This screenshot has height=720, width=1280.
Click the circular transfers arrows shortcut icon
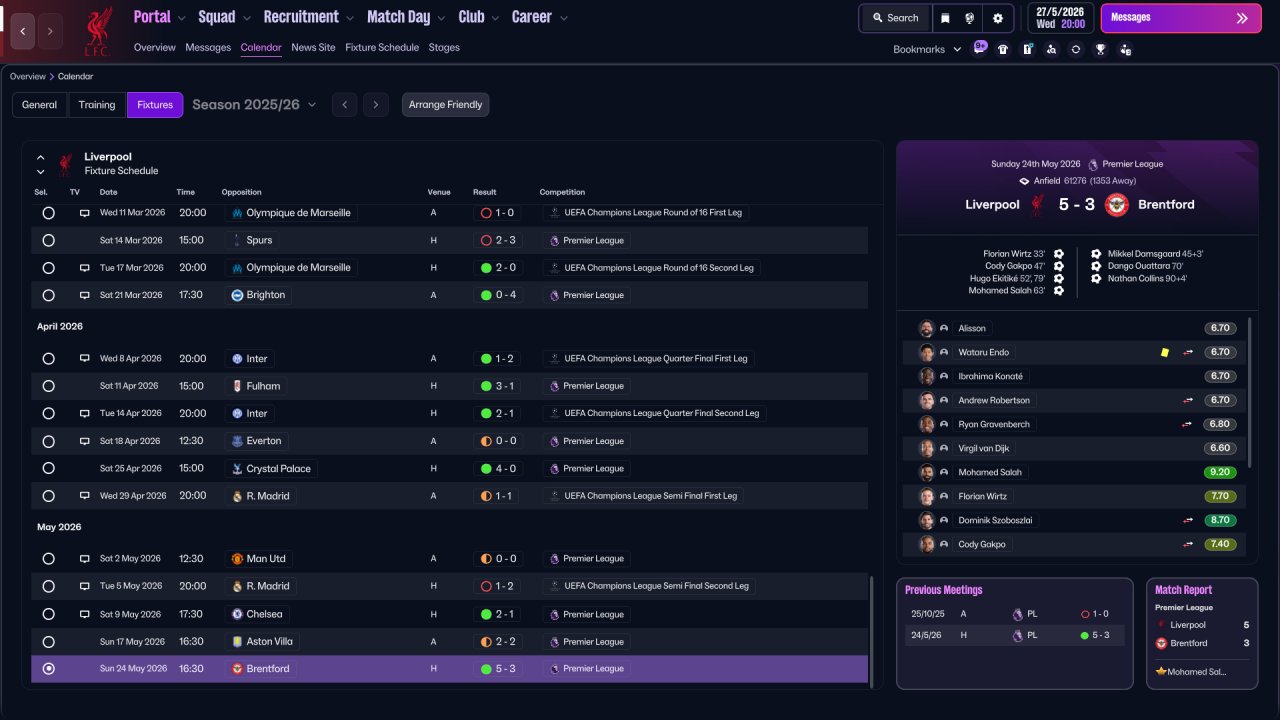click(x=1076, y=49)
